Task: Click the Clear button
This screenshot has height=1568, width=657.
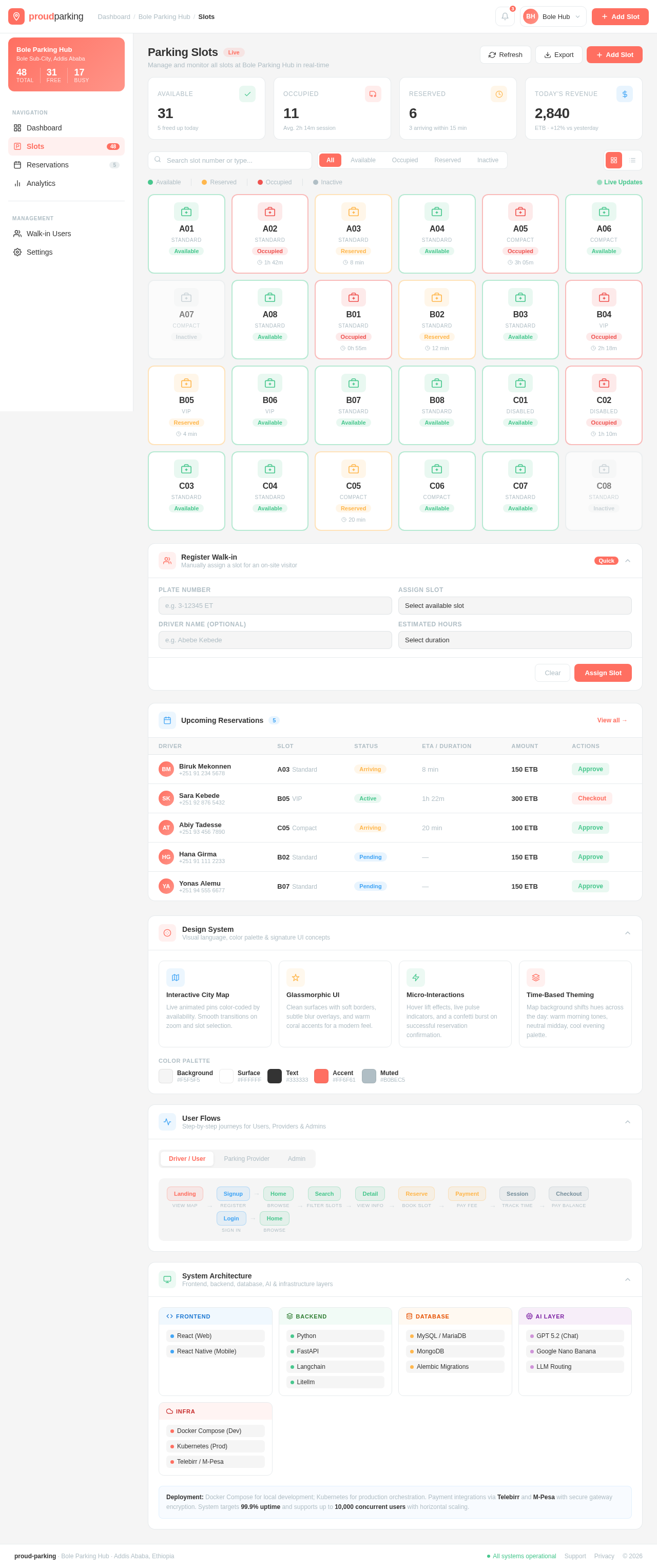Action: (552, 673)
